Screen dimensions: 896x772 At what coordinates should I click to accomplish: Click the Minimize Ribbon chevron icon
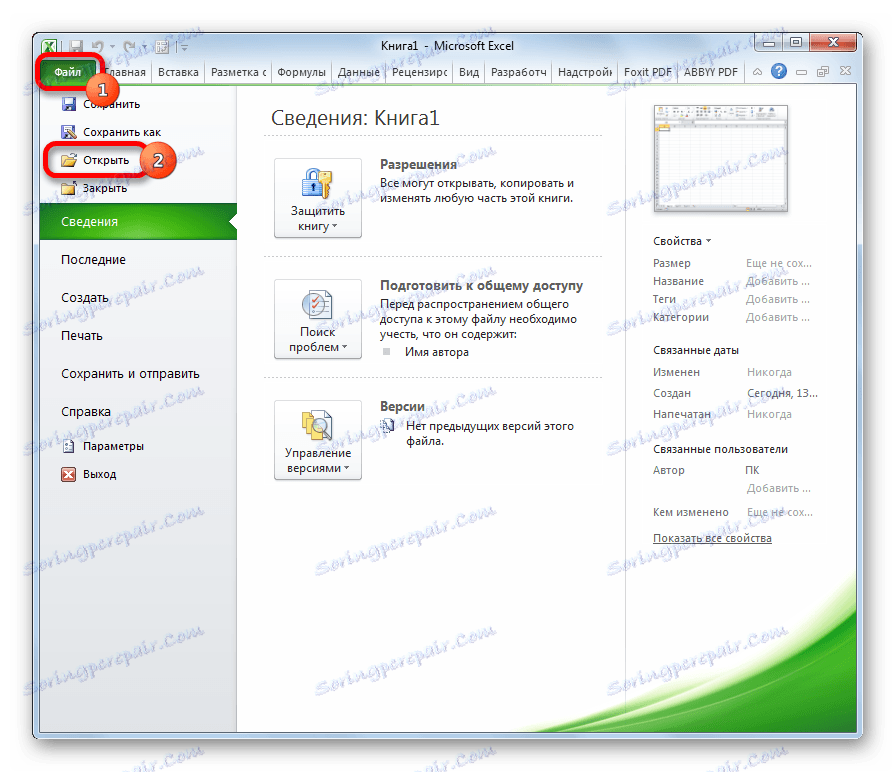coord(758,71)
